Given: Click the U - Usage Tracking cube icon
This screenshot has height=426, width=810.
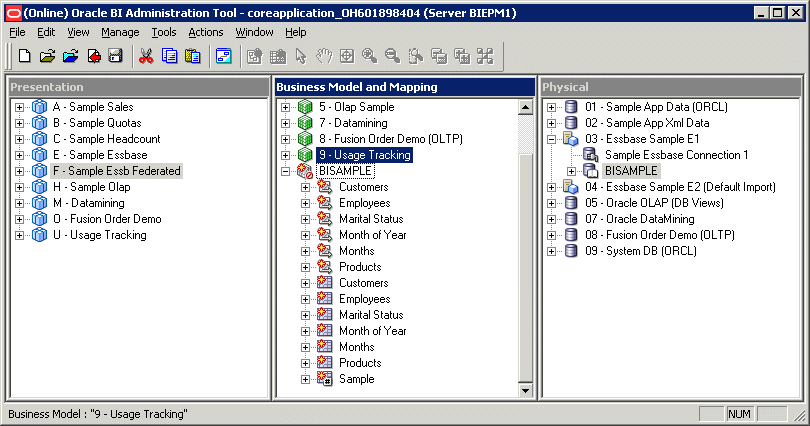Looking at the screenshot, I should 39,235.
